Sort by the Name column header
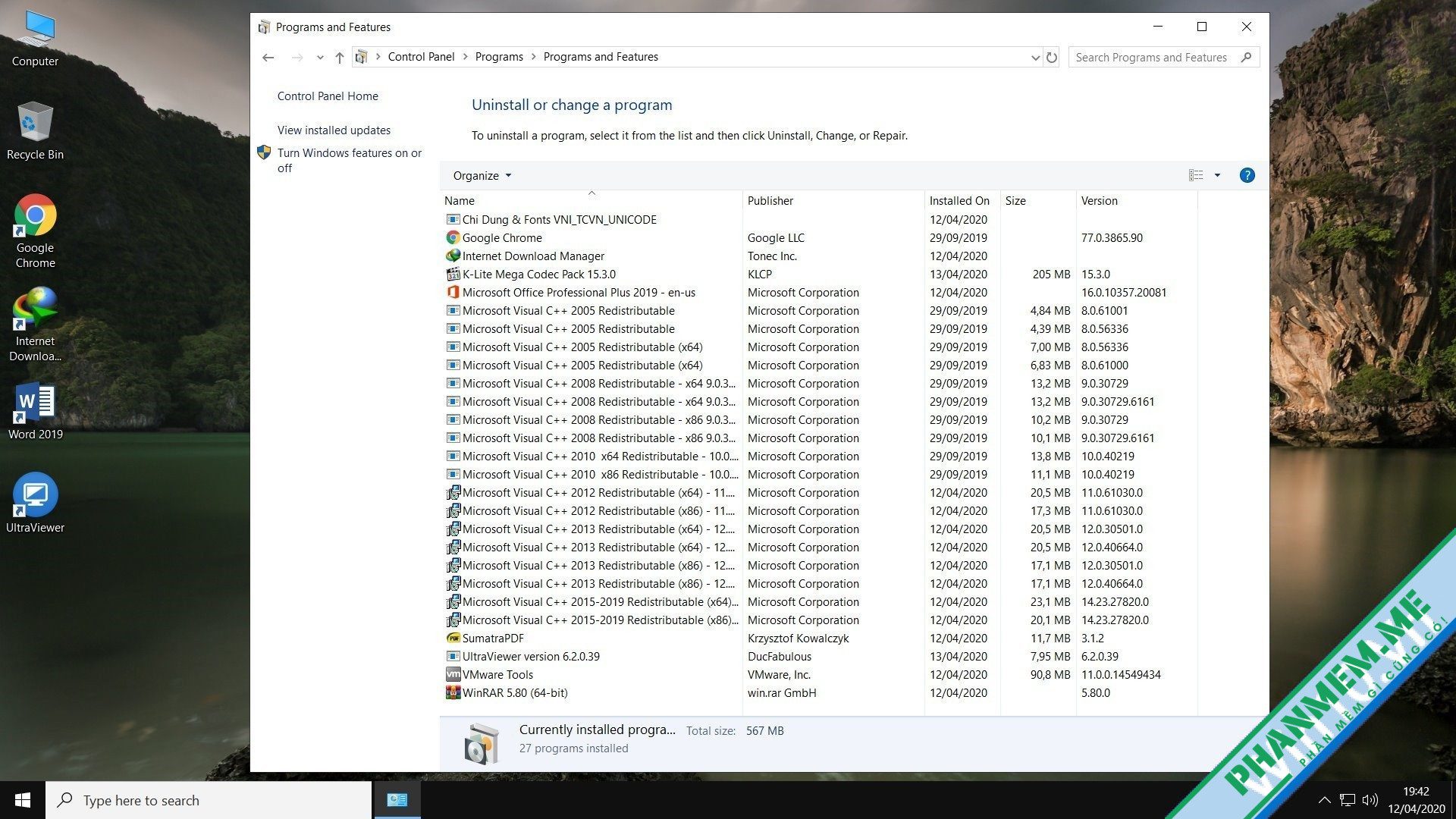This screenshot has height=819, width=1456. point(591,200)
